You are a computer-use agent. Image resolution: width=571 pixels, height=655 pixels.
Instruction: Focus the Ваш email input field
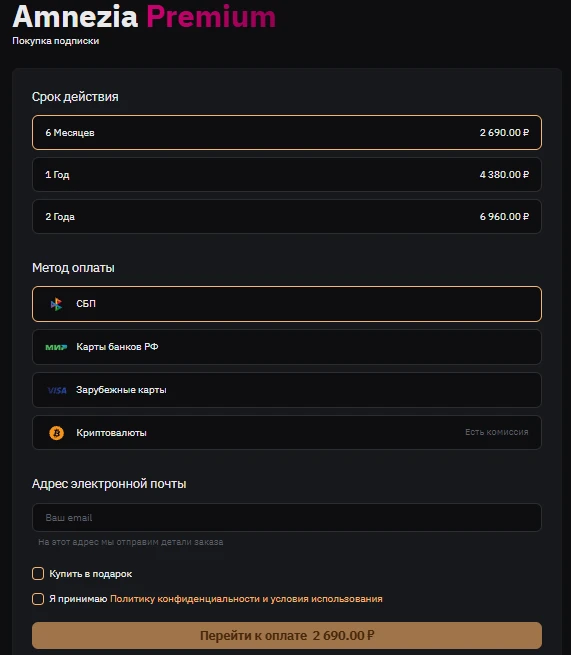tap(287, 518)
